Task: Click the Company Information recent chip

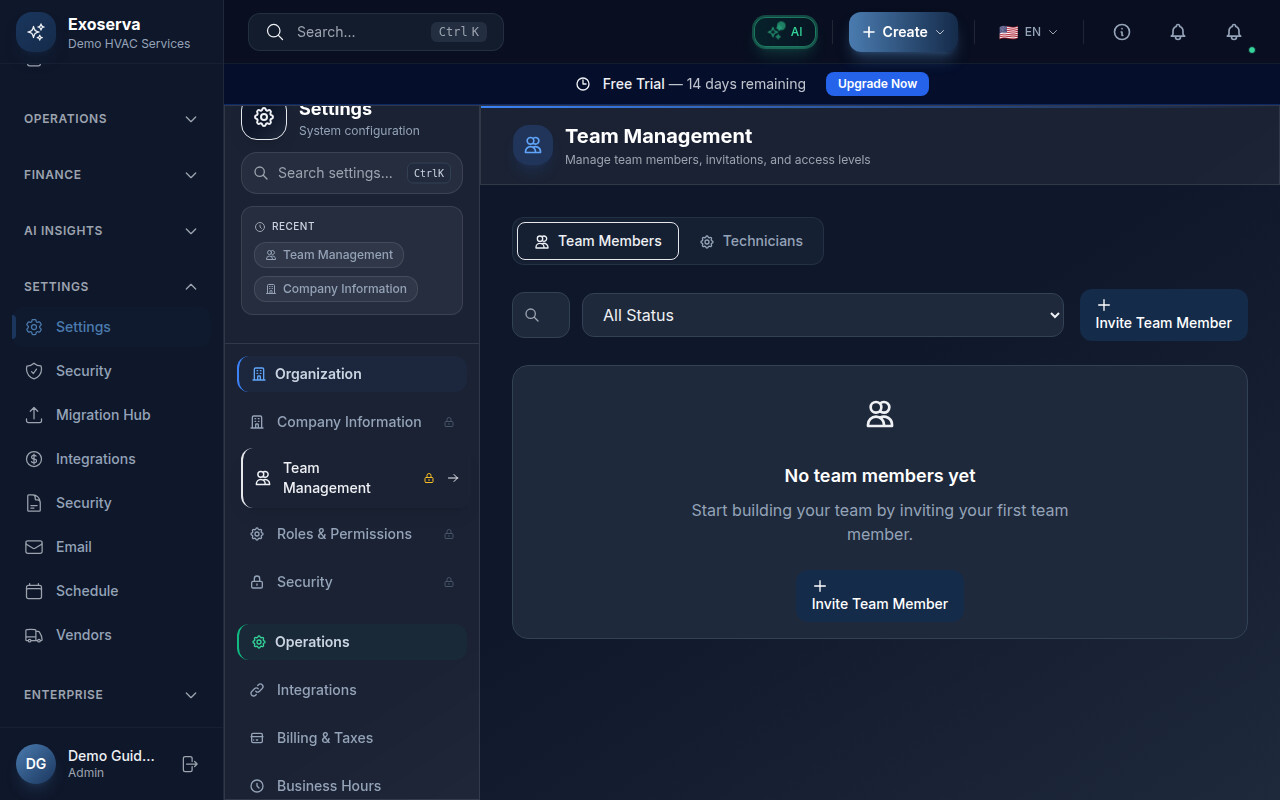Action: point(335,289)
